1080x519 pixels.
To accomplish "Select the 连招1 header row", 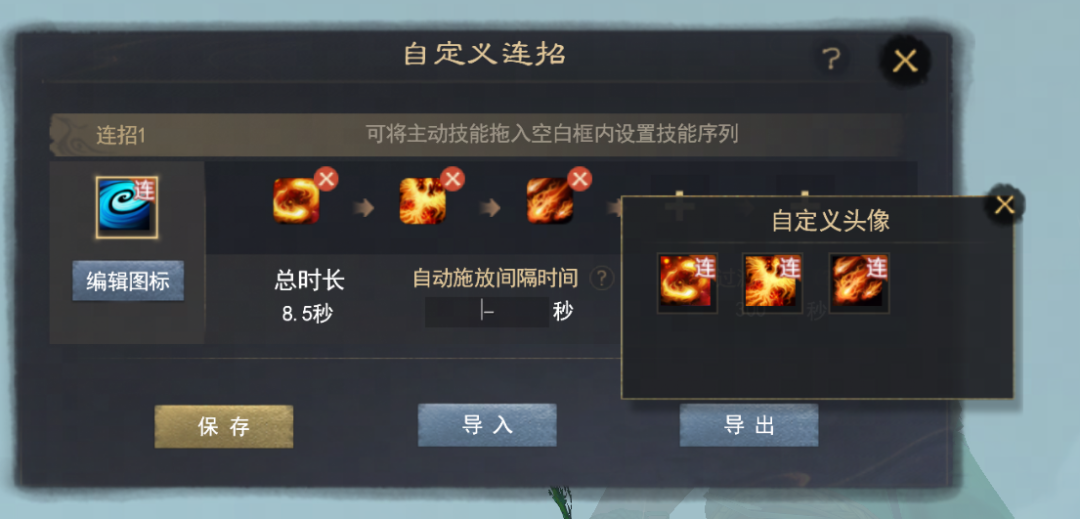I will pyautogui.click(x=475, y=135).
